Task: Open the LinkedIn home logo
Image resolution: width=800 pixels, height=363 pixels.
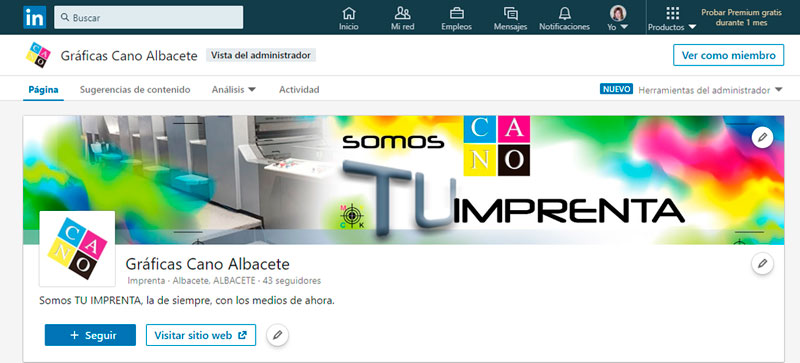Action: pyautogui.click(x=34, y=17)
